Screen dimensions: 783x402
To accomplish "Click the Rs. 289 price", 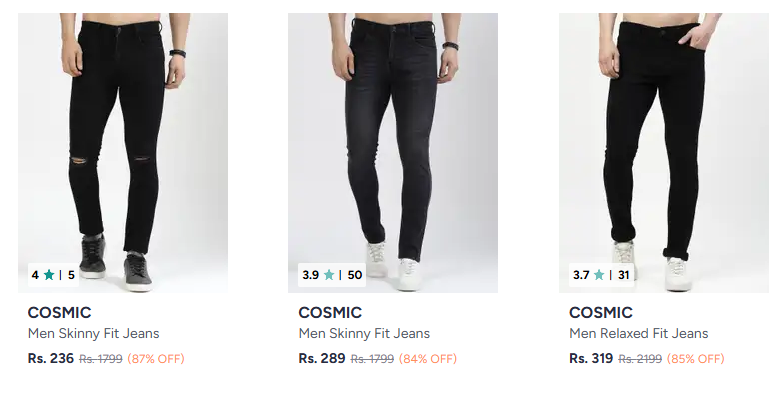I will click(322, 358).
